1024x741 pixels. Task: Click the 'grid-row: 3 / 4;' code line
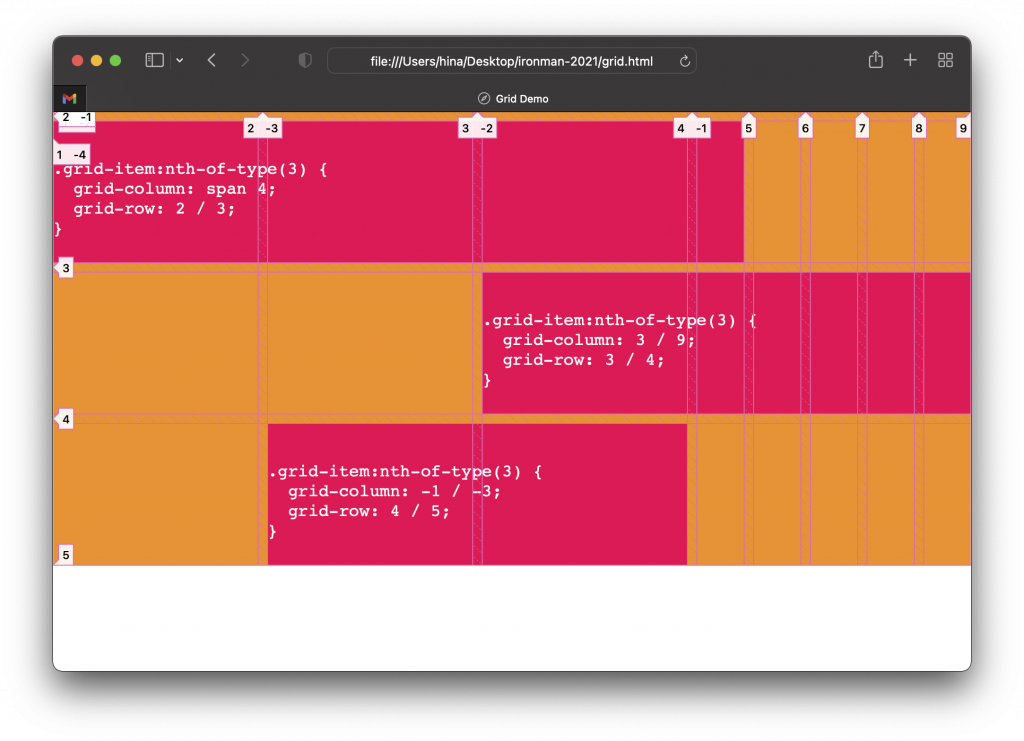tap(583, 360)
